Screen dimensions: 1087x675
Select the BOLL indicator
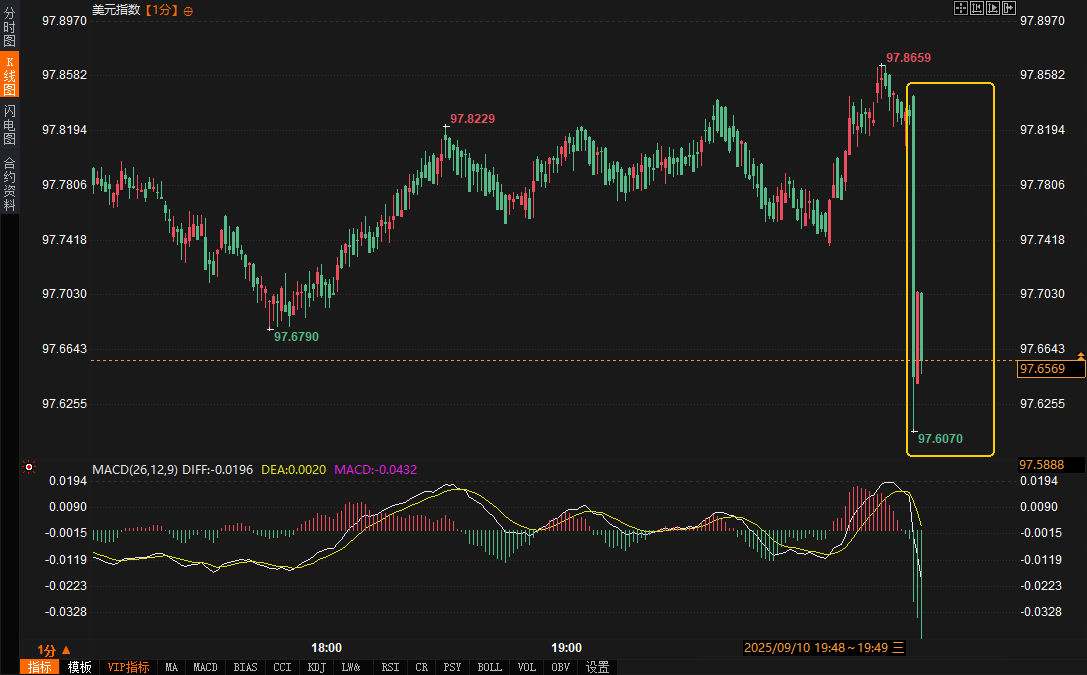coord(489,667)
